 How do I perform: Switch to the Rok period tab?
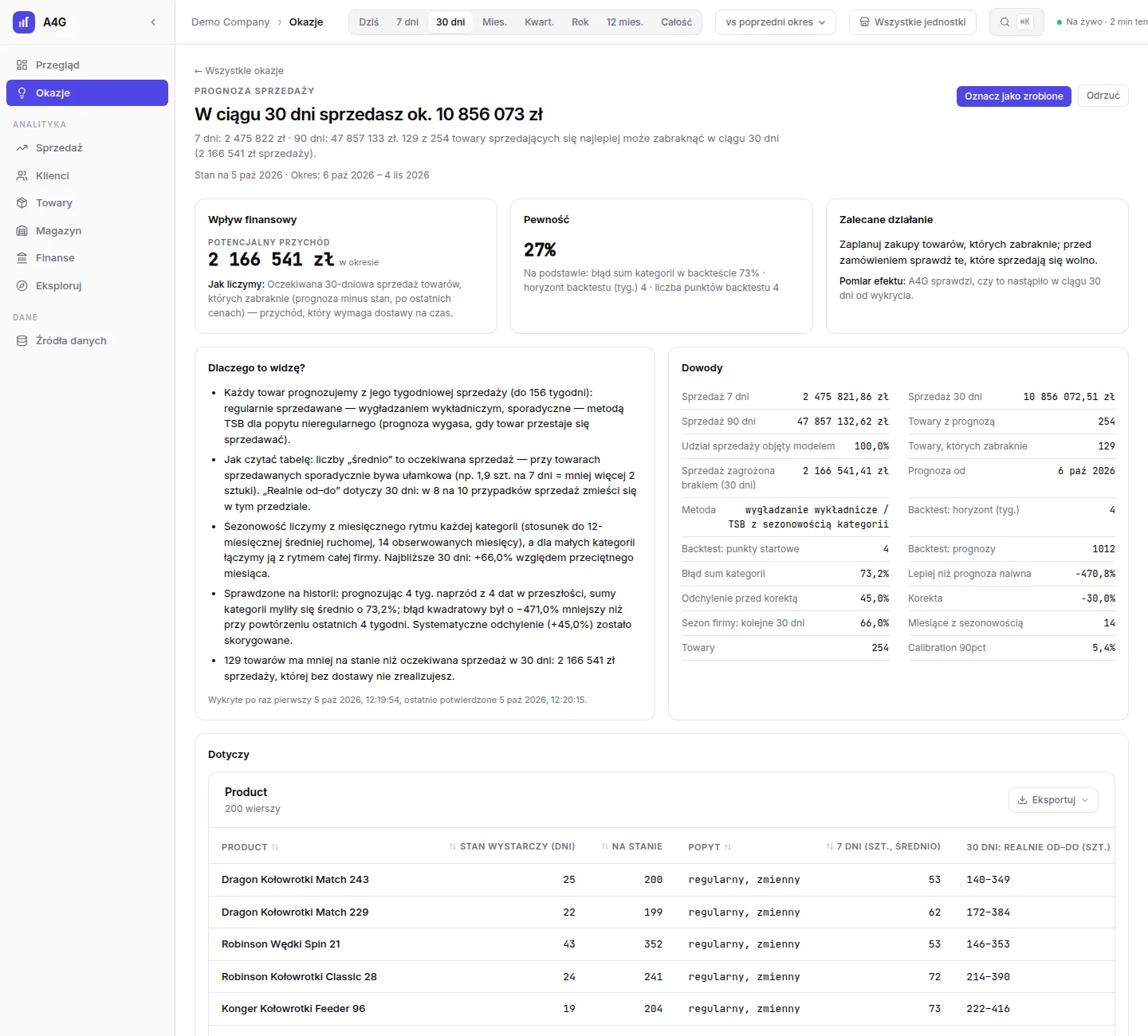click(580, 22)
